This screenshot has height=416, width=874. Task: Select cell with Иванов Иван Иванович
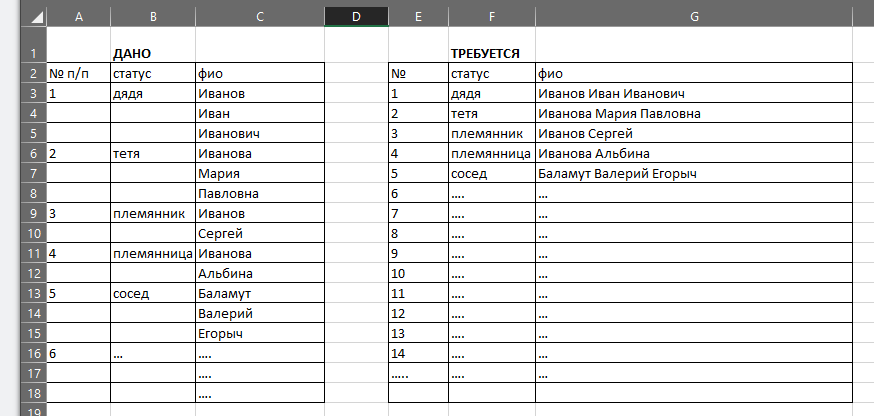pyautogui.click(x=694, y=93)
